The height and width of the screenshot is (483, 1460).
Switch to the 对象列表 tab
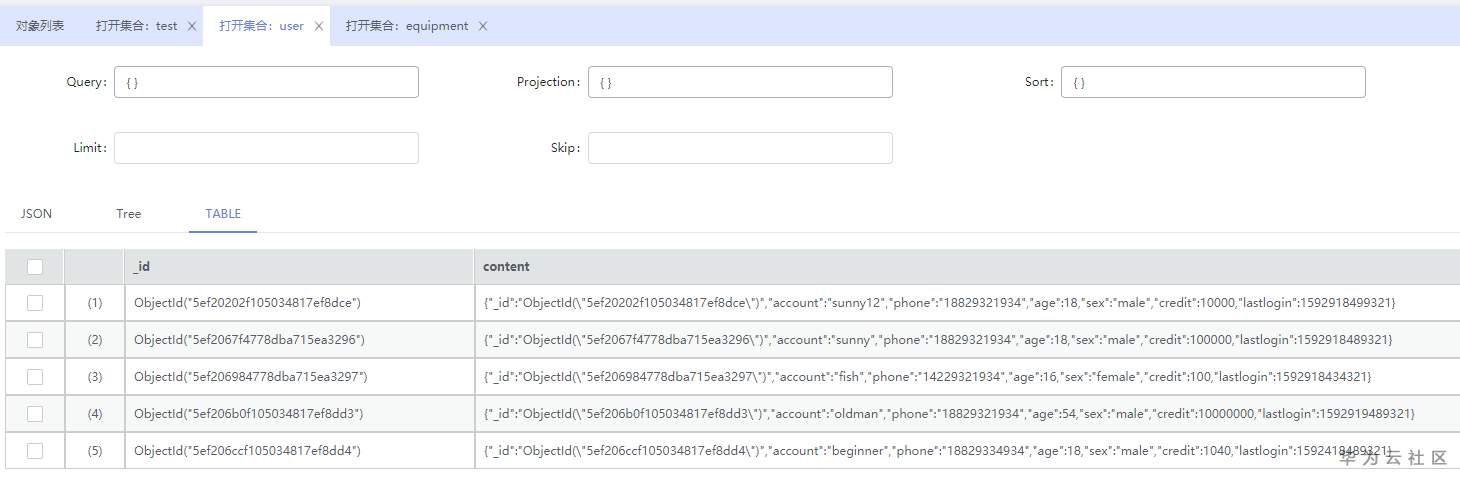[x=40, y=26]
